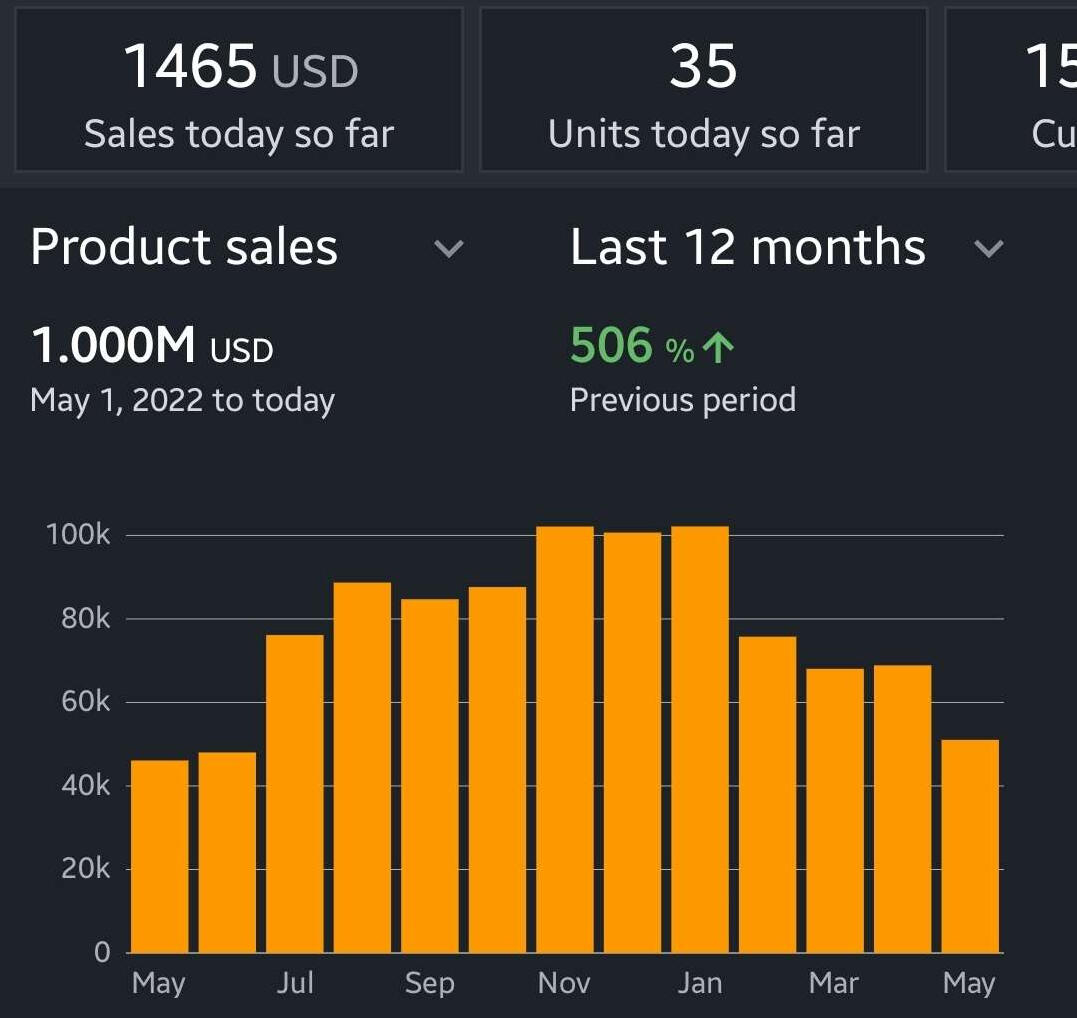Screen dimensions: 1077x1018
Task: Expand the Last 12 months chevron
Action: pos(988,249)
